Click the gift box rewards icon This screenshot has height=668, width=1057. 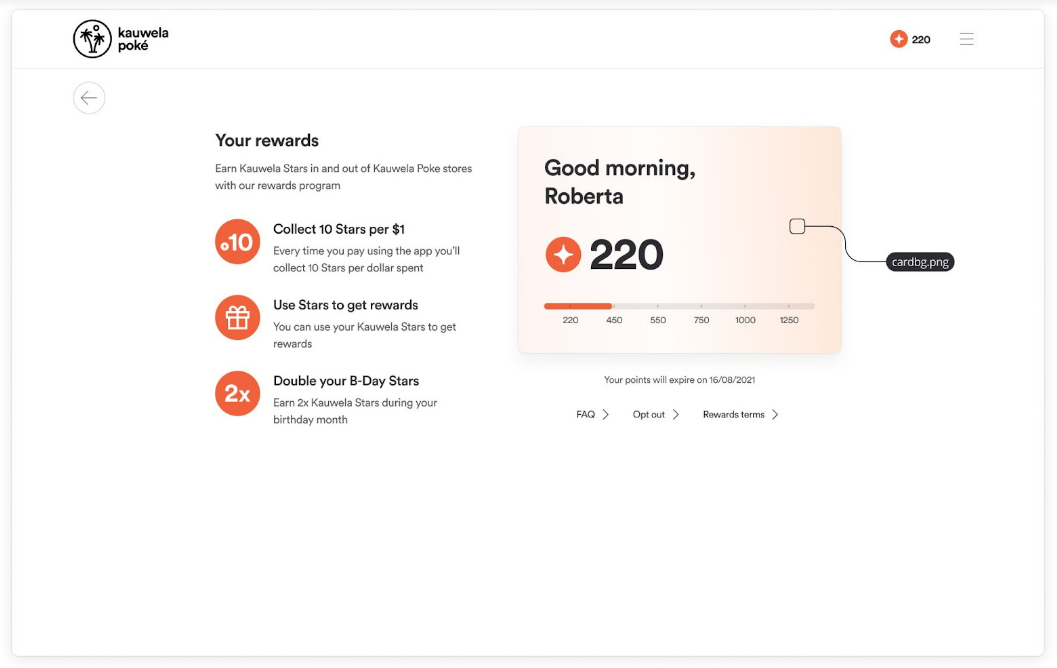click(237, 317)
